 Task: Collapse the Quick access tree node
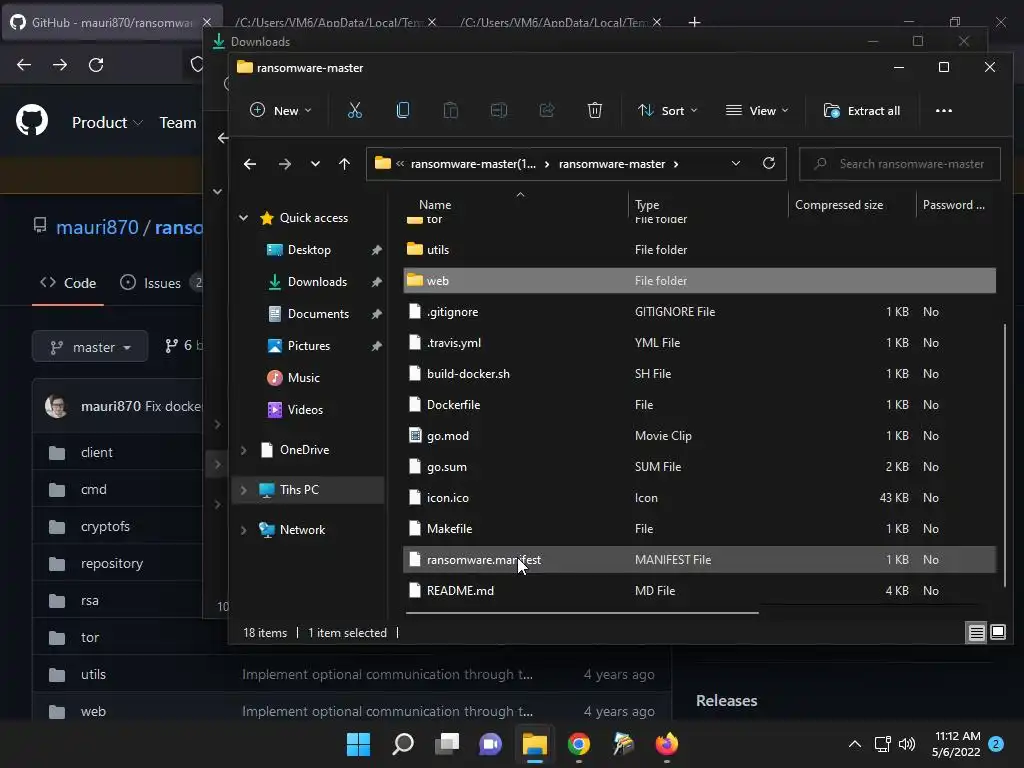click(244, 217)
